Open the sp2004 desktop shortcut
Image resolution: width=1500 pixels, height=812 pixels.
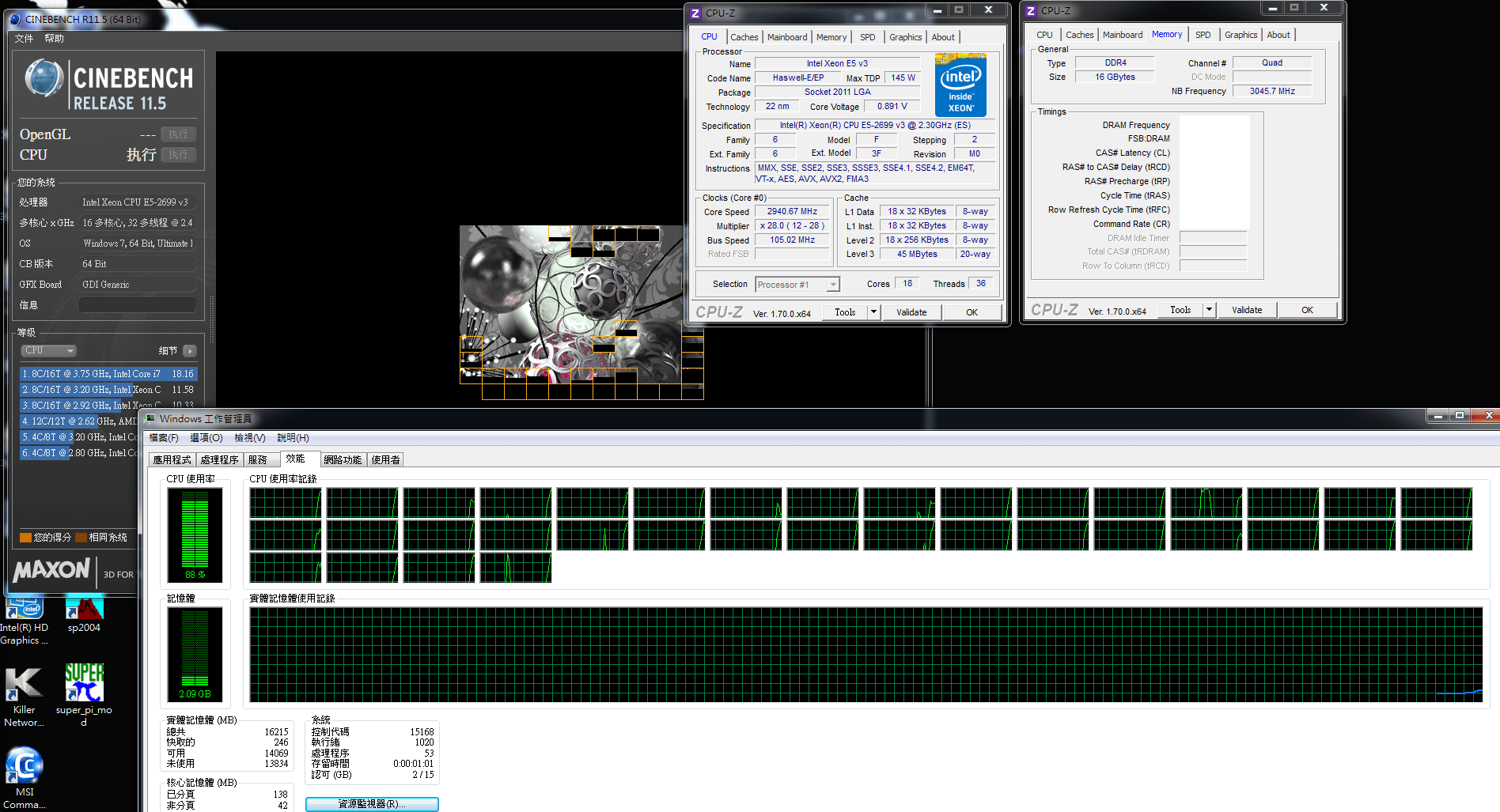tap(84, 615)
